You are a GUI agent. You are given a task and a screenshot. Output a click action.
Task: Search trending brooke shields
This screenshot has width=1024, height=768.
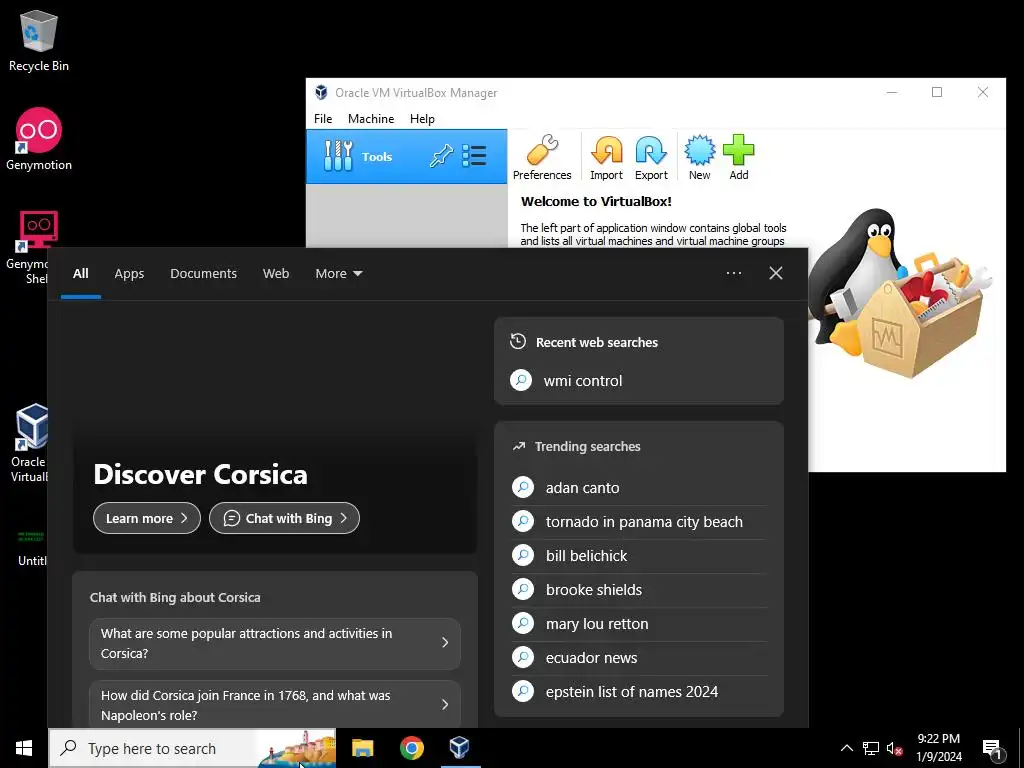pyautogui.click(x=639, y=589)
